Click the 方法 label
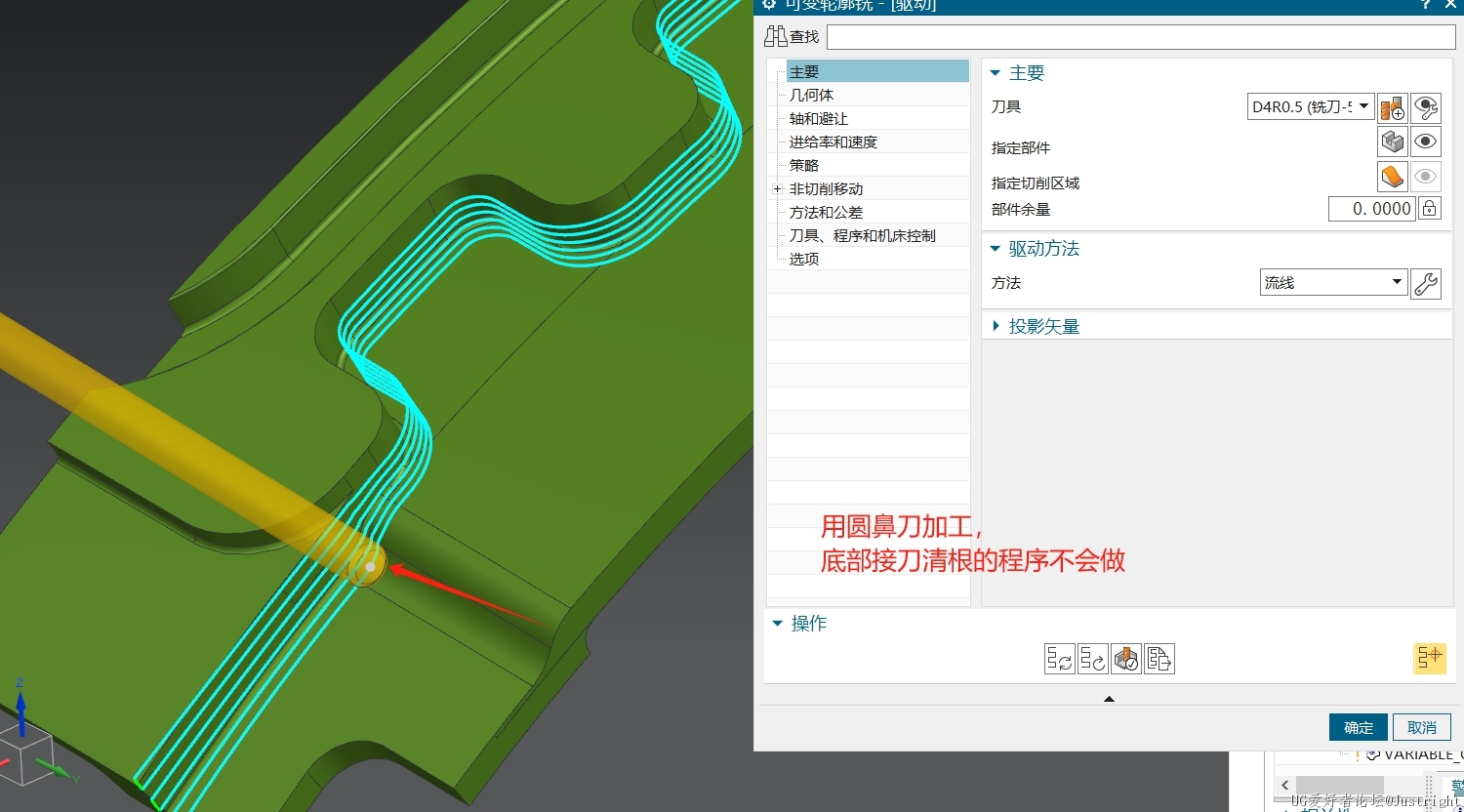The width and height of the screenshot is (1464, 812). coord(1006,282)
